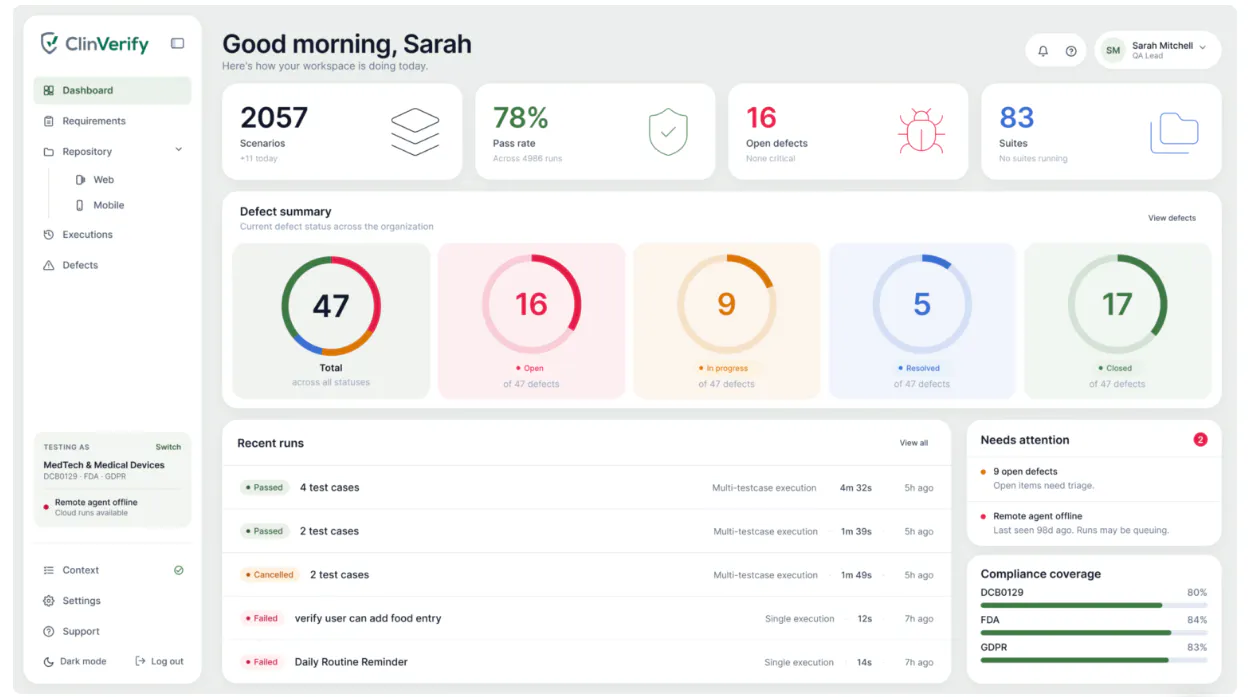Viewport: 1251px width, 697px height.
Task: Click the 'Remote agent offline' attention item
Action: 1094,523
